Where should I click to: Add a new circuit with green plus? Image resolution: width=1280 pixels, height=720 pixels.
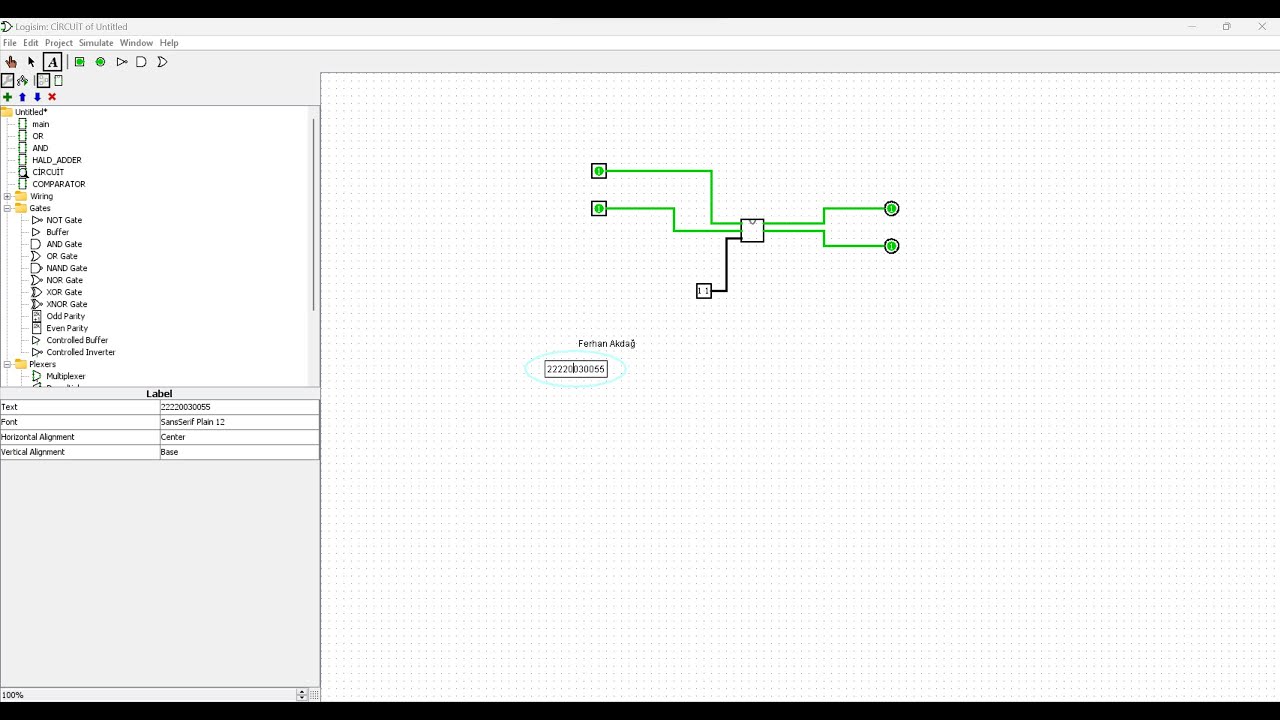click(7, 97)
